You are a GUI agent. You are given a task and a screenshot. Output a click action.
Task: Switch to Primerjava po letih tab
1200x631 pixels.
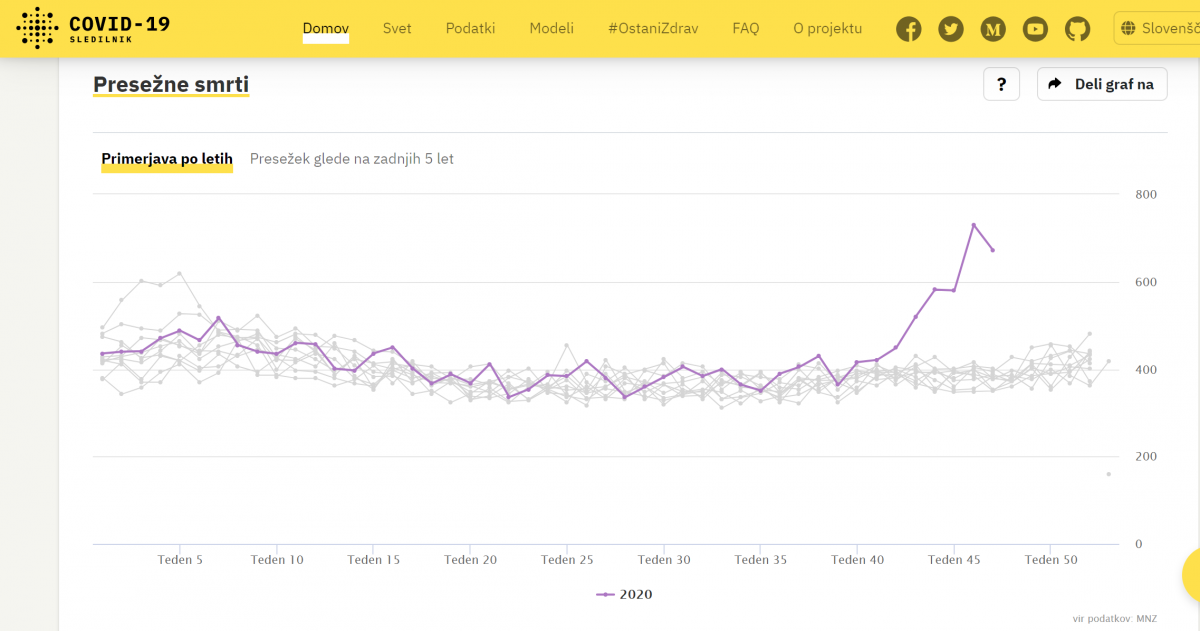point(167,159)
